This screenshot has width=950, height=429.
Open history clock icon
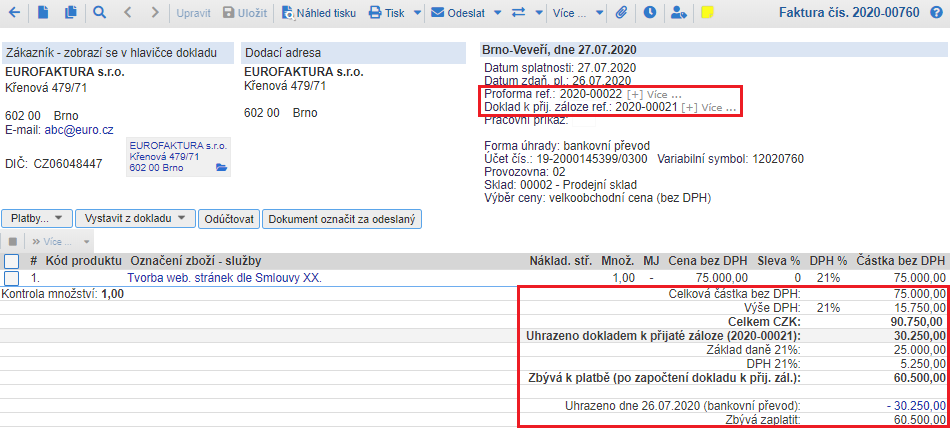pos(650,13)
